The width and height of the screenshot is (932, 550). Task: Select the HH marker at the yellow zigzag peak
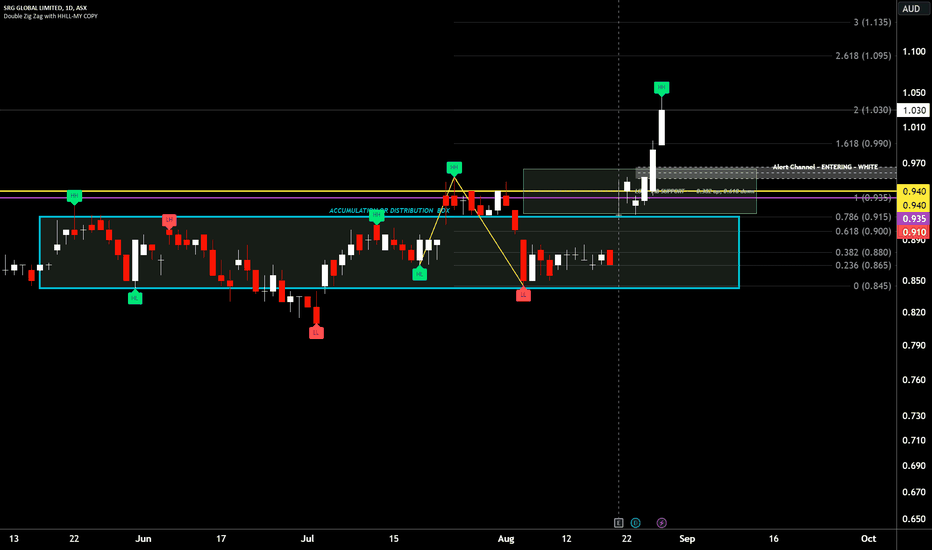click(454, 168)
